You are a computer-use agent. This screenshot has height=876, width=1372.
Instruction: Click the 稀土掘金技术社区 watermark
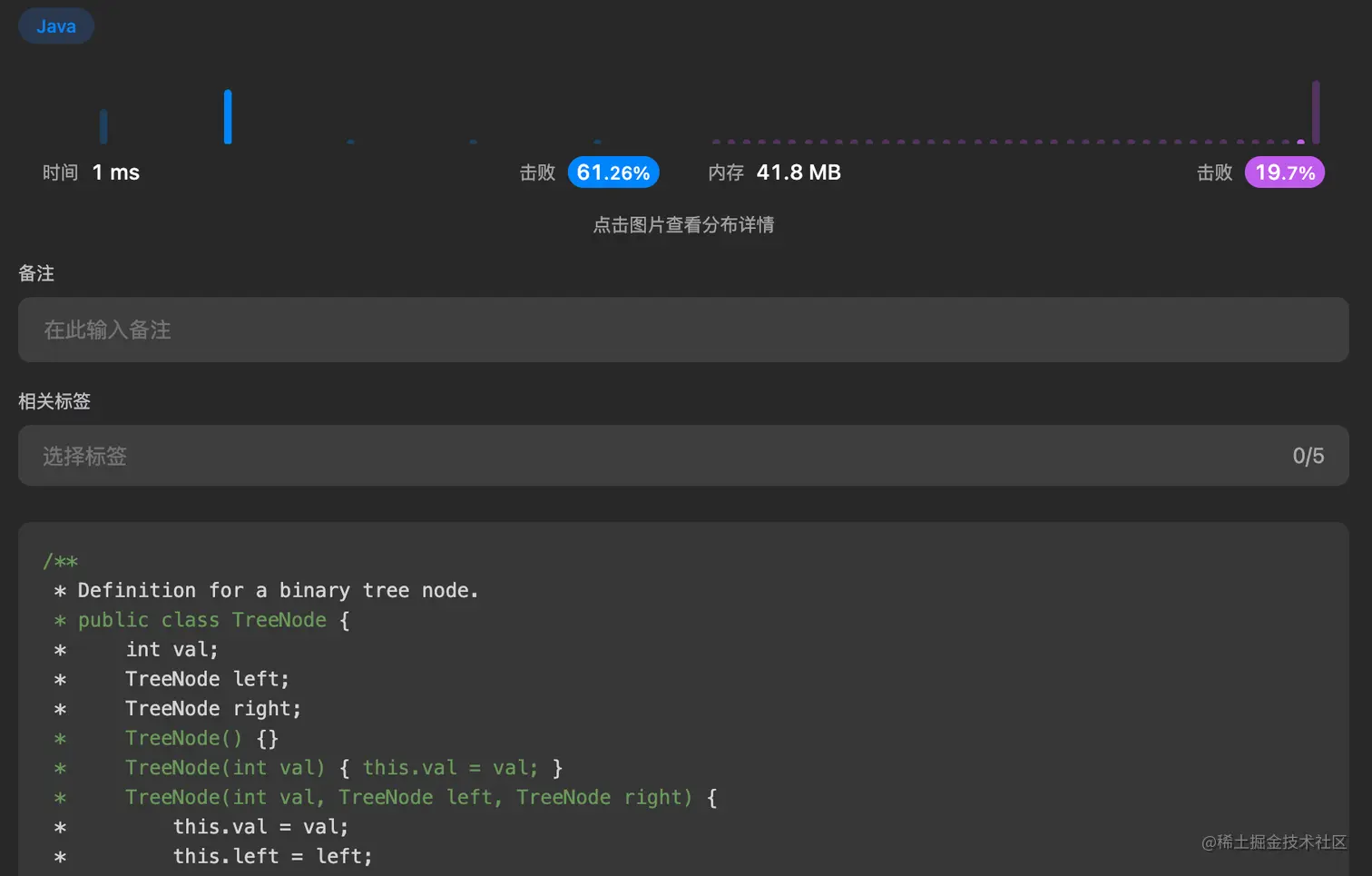[x=1274, y=842]
